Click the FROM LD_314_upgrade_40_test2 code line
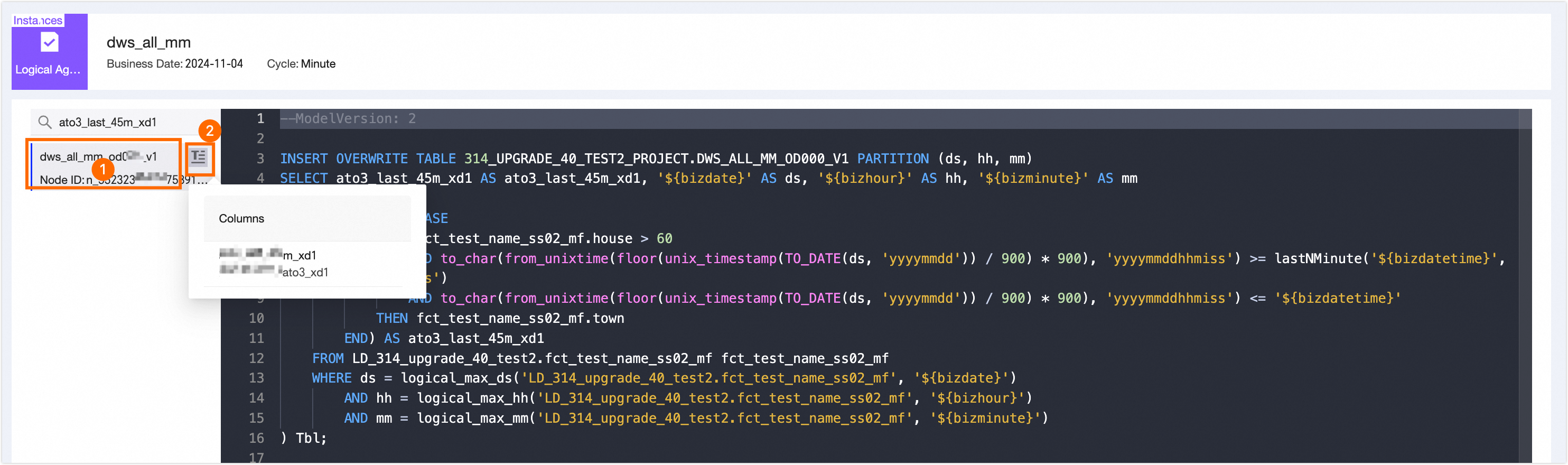1568x465 pixels. (x=600, y=358)
